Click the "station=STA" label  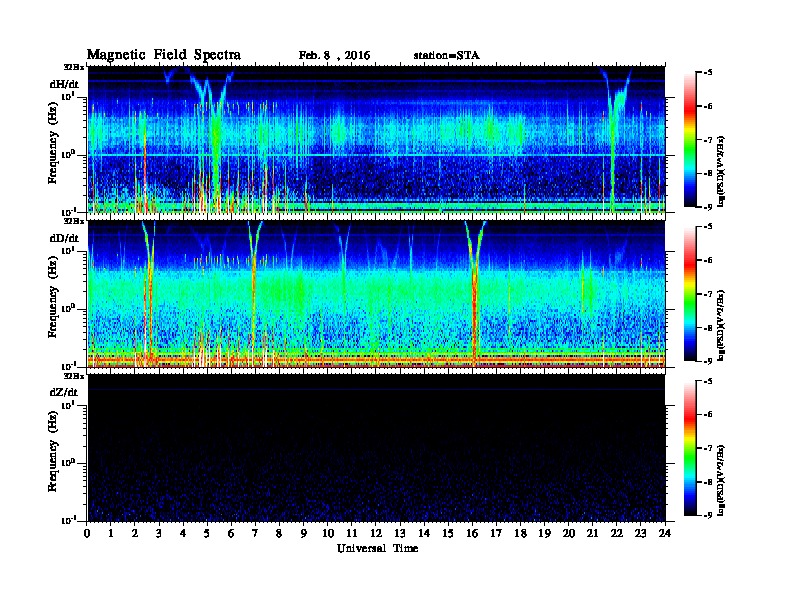point(447,56)
